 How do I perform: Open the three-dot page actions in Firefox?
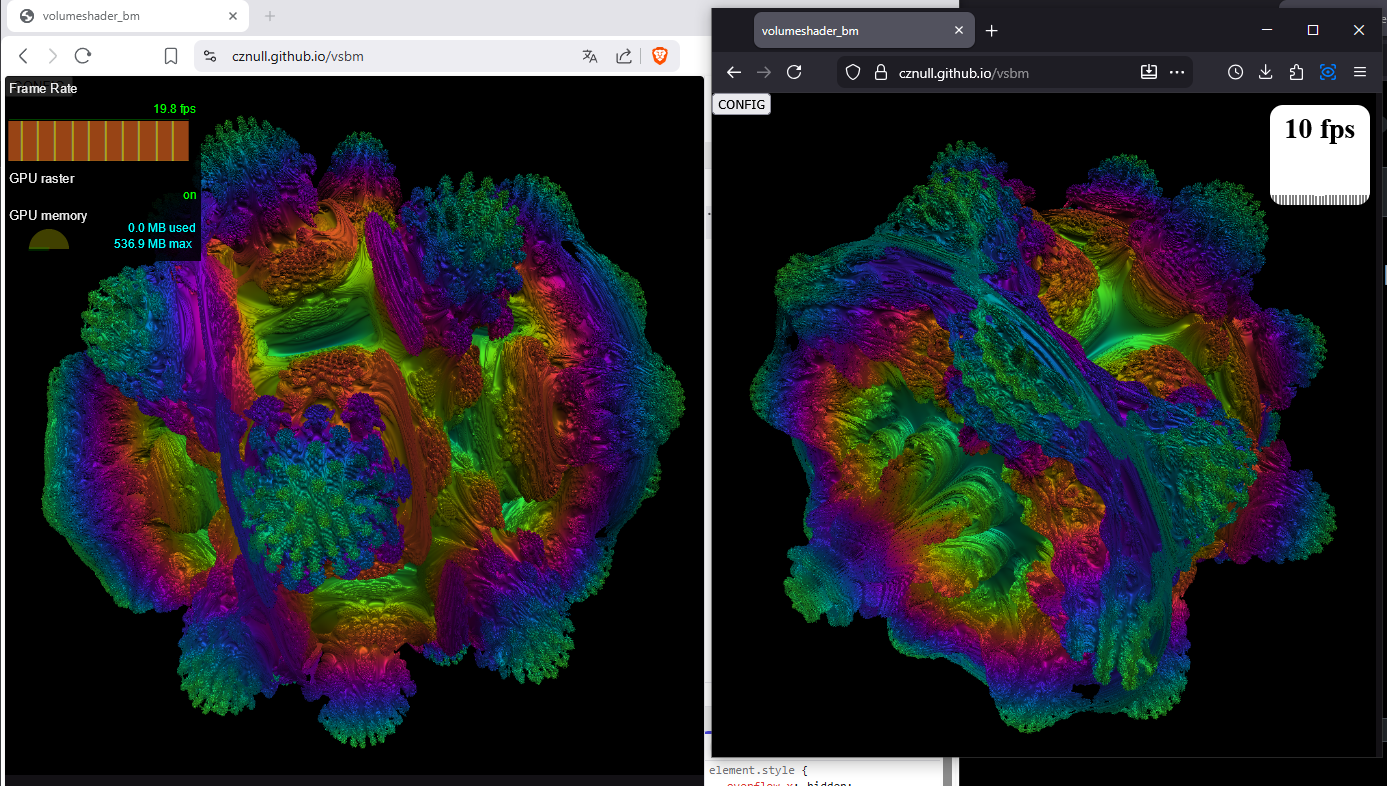coord(1177,72)
